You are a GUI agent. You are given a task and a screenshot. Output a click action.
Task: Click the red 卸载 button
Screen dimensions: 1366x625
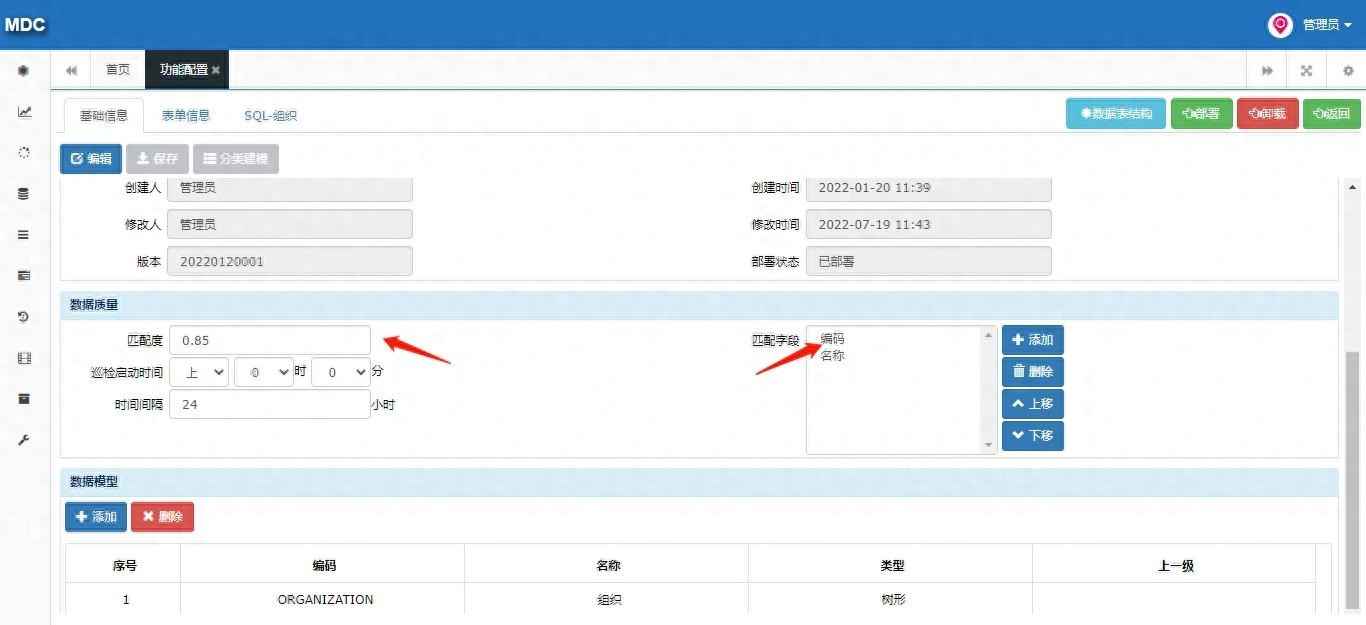click(1267, 114)
